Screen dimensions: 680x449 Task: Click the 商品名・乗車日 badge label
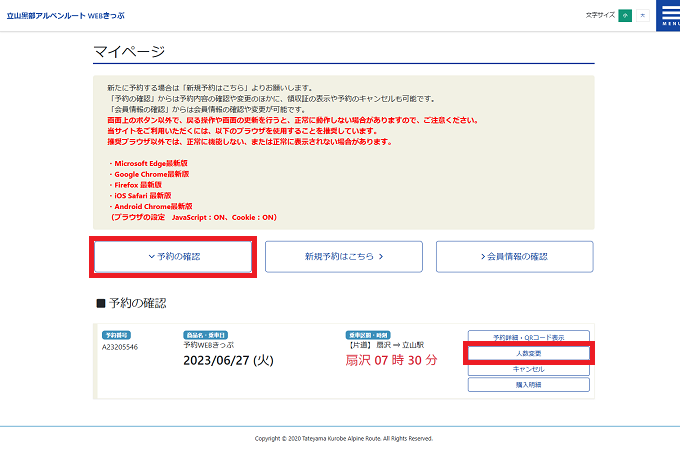click(x=206, y=335)
